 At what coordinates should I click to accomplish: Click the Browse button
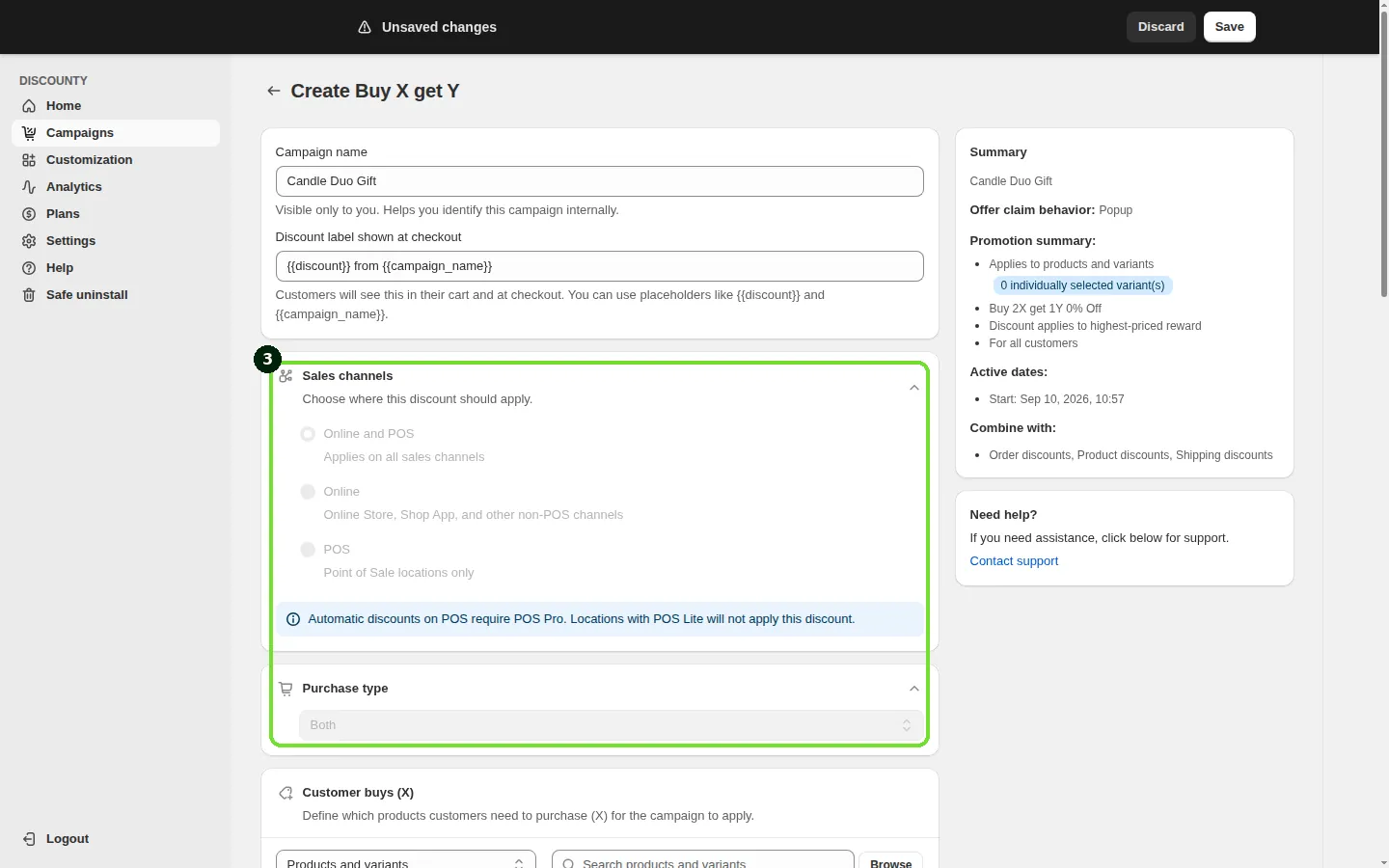890,861
